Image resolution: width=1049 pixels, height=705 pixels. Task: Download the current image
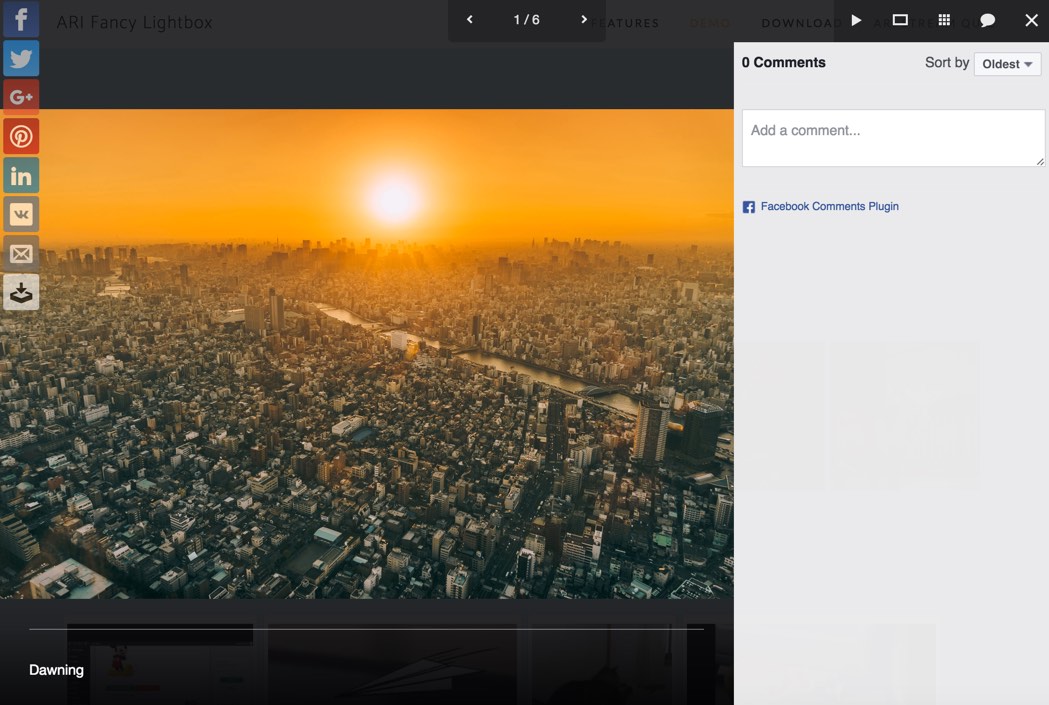pyautogui.click(x=21, y=292)
